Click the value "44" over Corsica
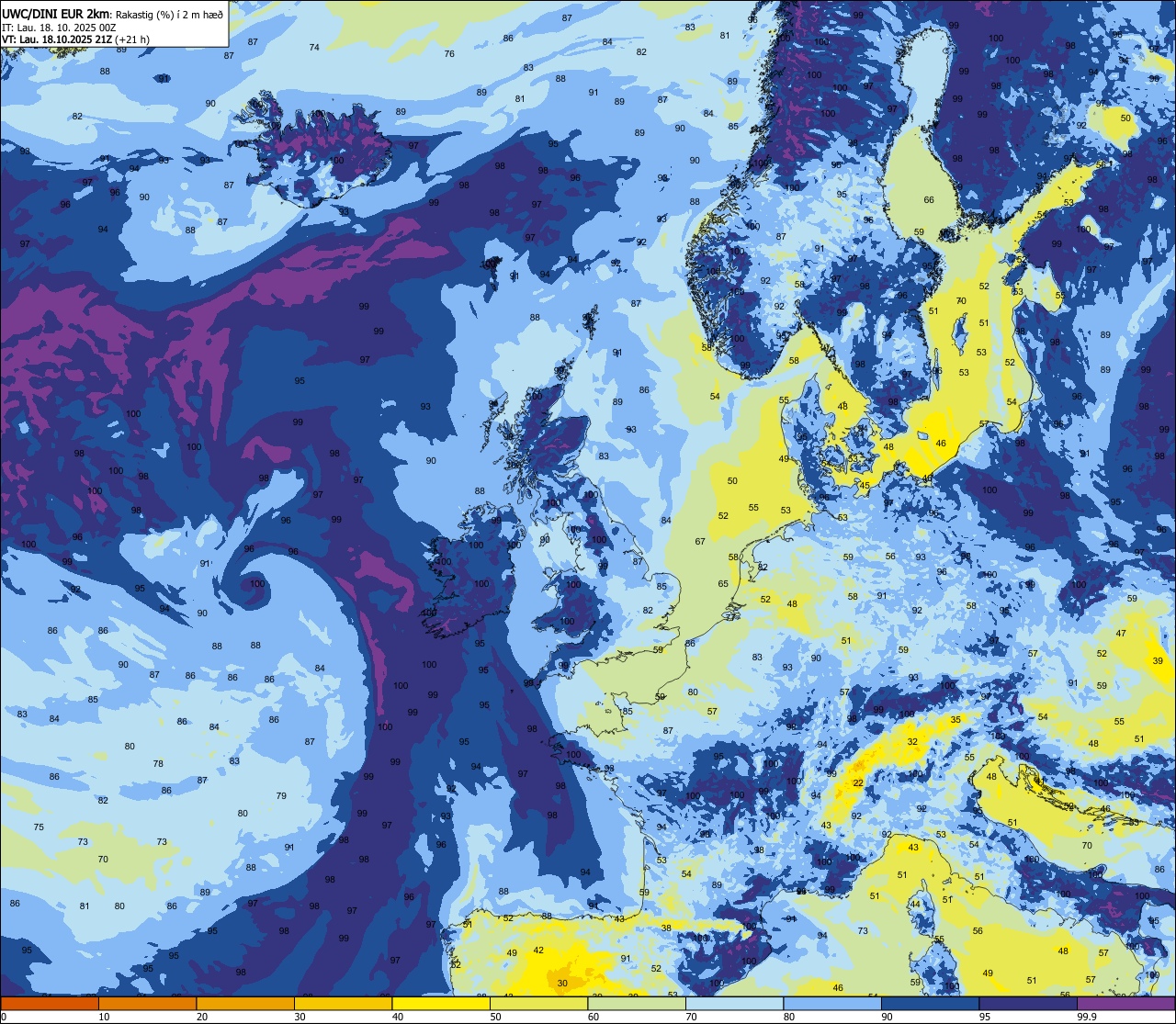1176x1024 pixels. tap(915, 904)
